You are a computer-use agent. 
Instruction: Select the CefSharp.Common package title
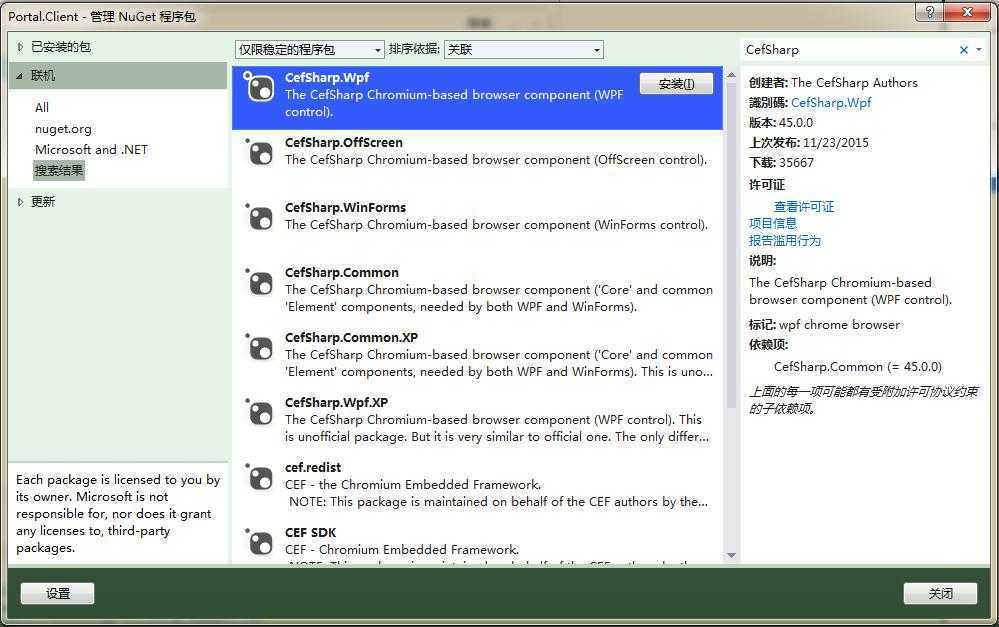click(341, 273)
